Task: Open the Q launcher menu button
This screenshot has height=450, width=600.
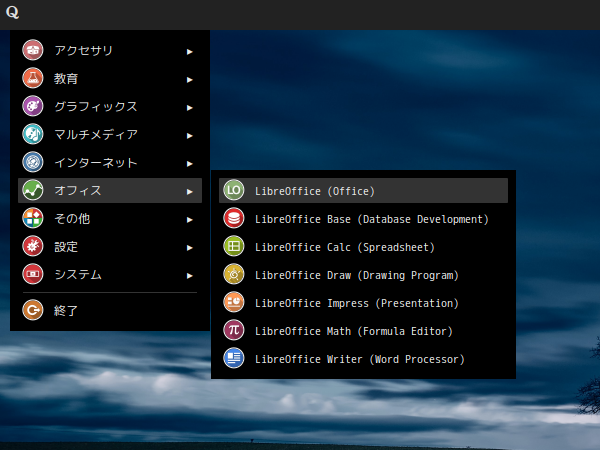Action: coord(12,12)
